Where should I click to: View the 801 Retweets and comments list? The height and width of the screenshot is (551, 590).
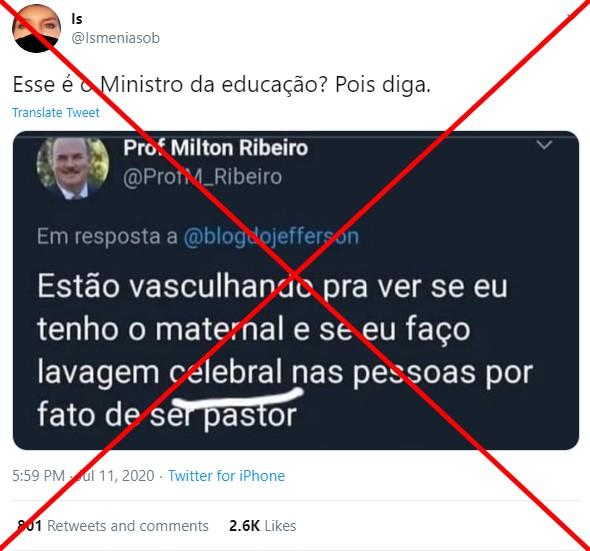point(113,526)
